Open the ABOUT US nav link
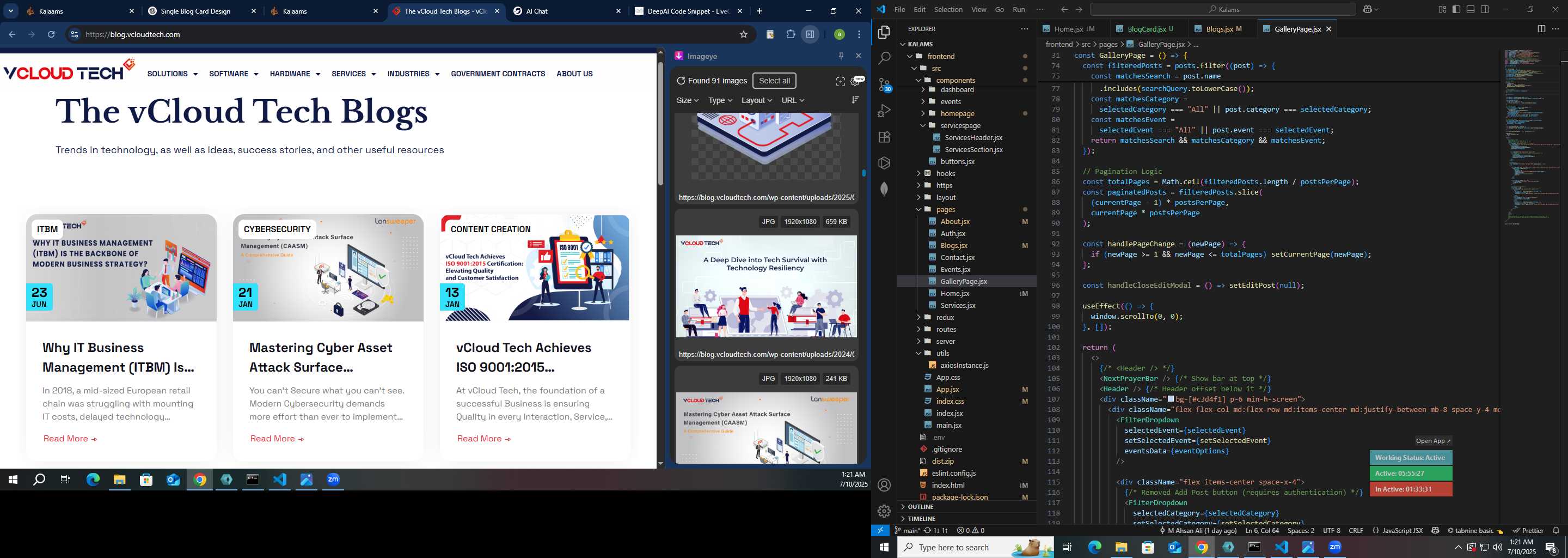The image size is (1568, 558). coord(574,74)
